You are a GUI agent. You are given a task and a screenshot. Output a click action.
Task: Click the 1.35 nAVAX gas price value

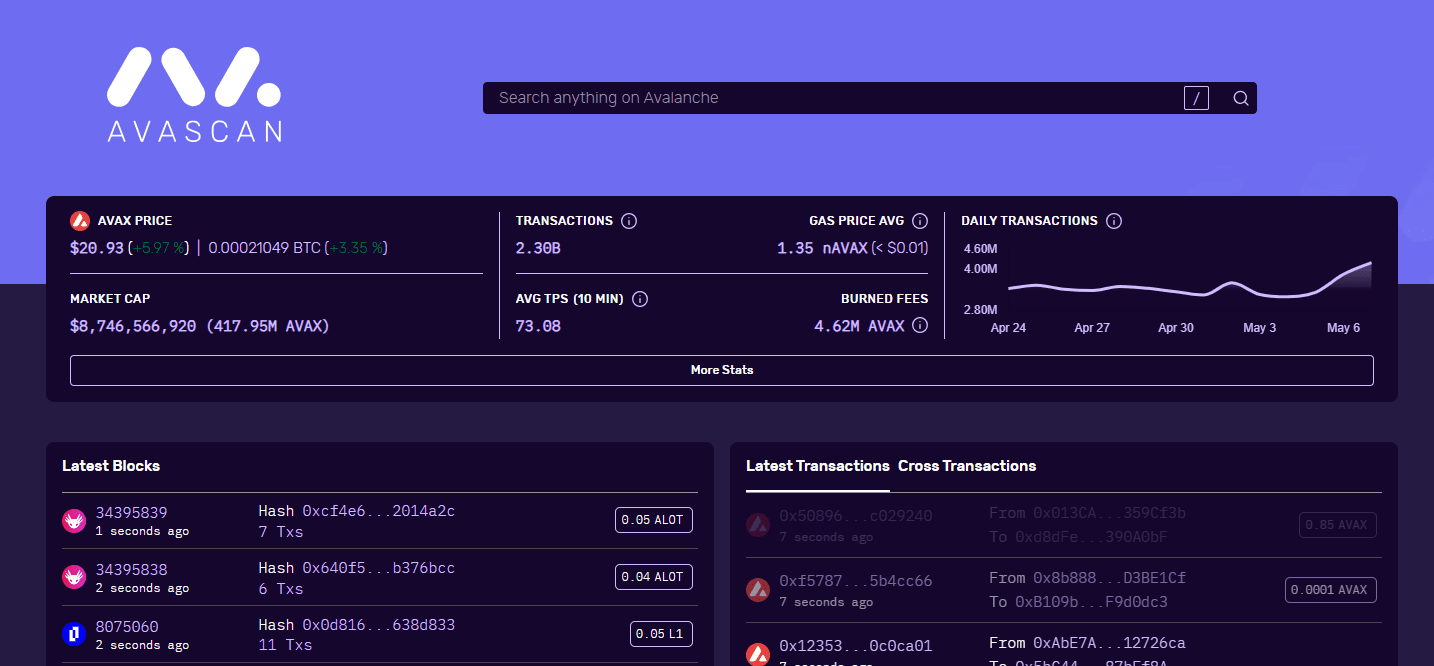(x=821, y=247)
